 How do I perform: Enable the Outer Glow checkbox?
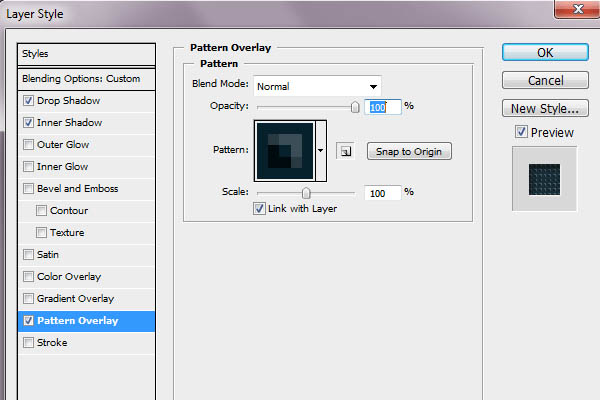(x=28, y=145)
